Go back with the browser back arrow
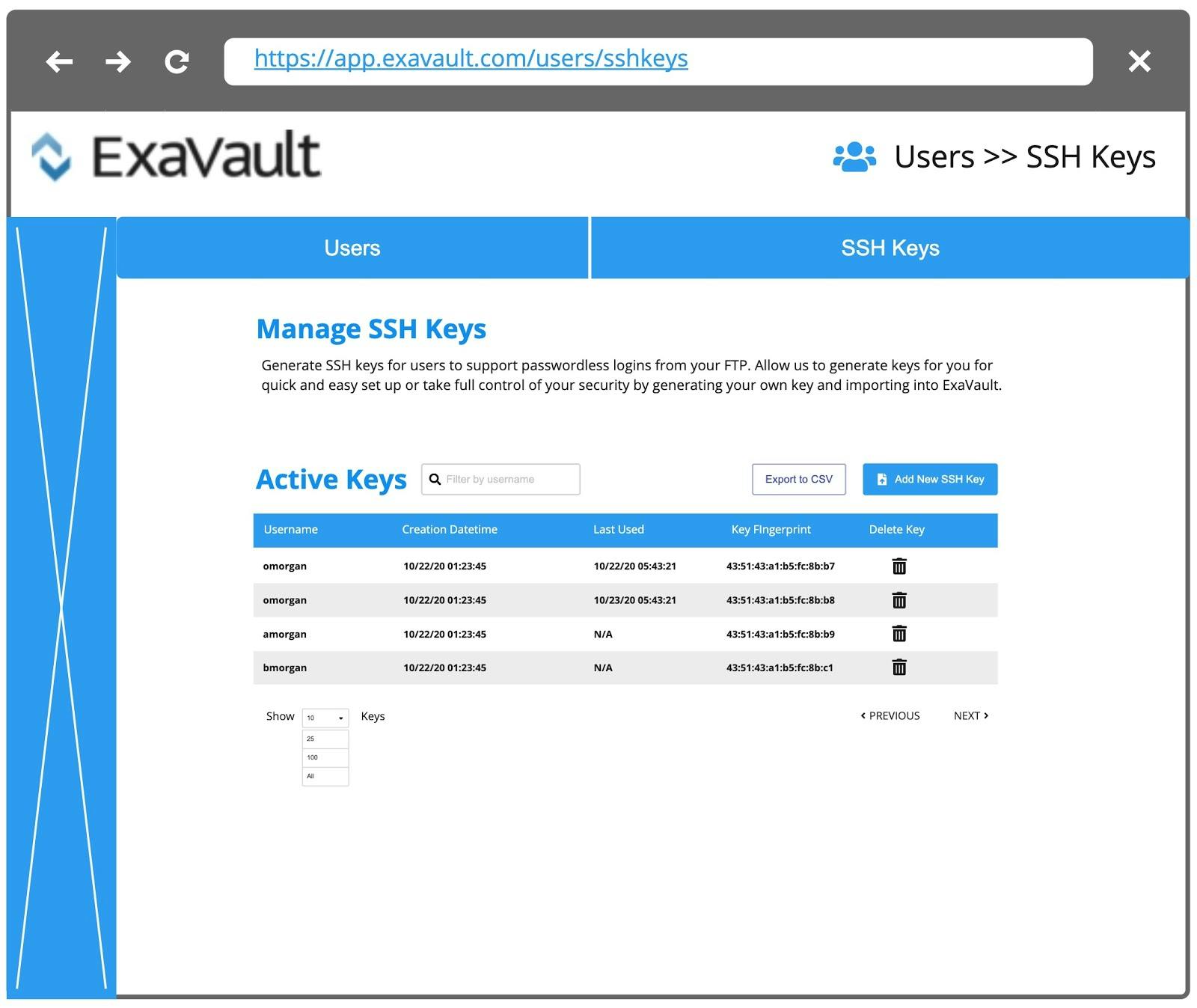 59,61
